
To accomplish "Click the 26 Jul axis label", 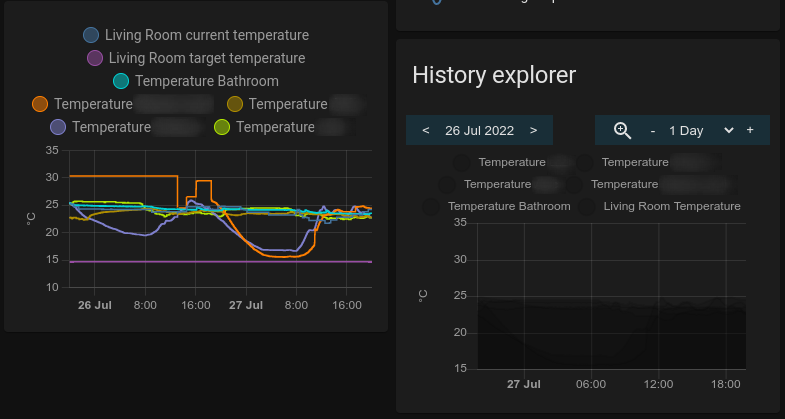I will (x=95, y=305).
